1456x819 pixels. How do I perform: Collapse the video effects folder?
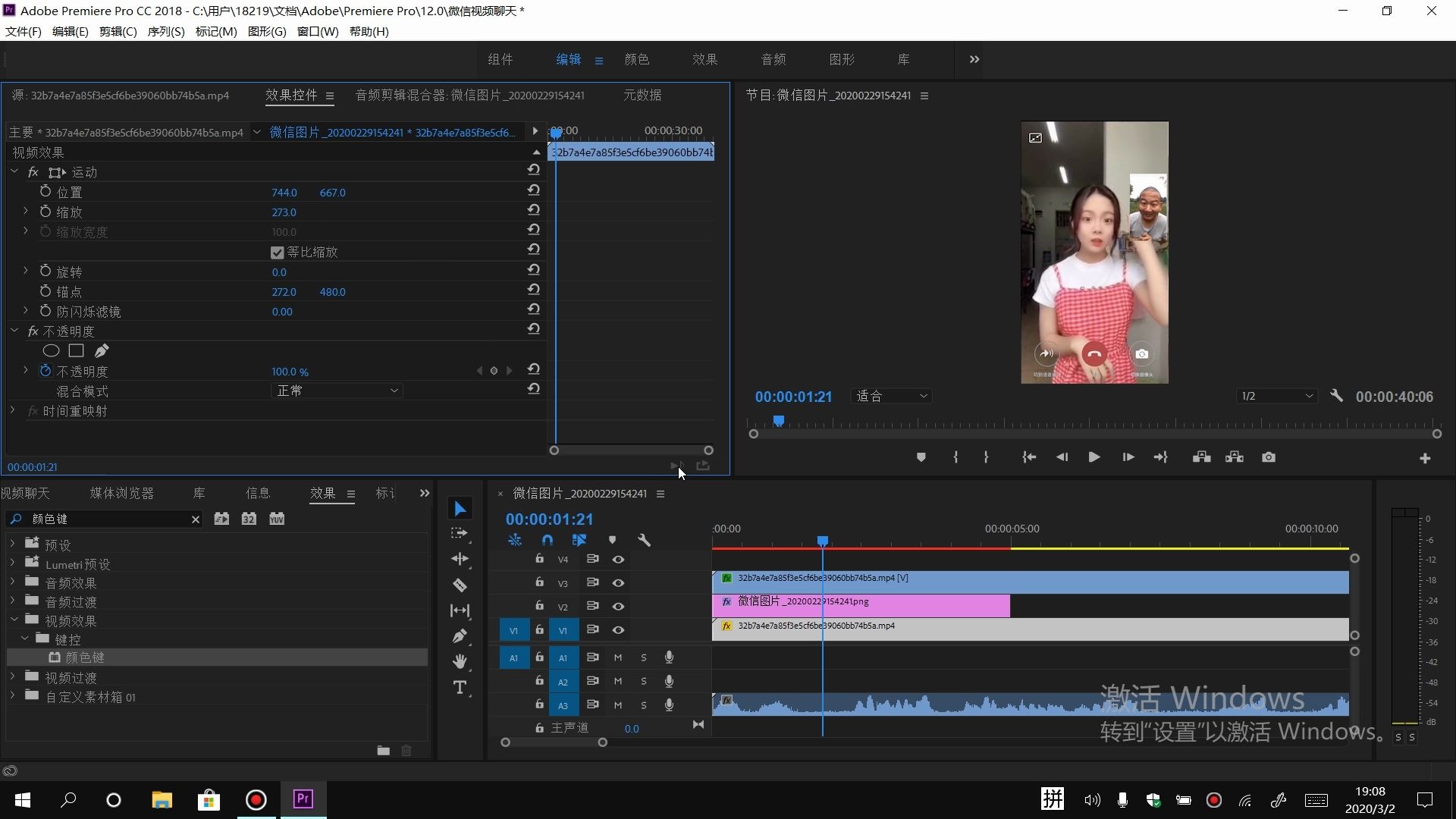point(14,620)
